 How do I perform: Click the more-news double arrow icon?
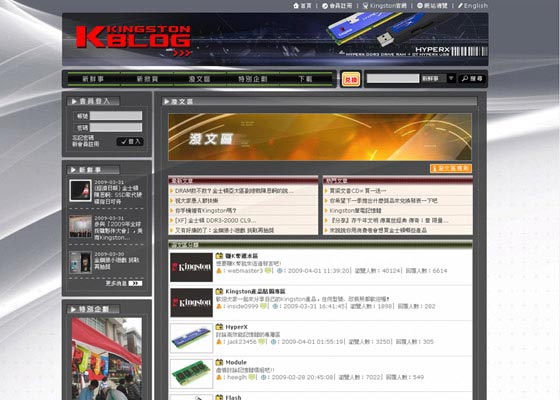click(135, 283)
